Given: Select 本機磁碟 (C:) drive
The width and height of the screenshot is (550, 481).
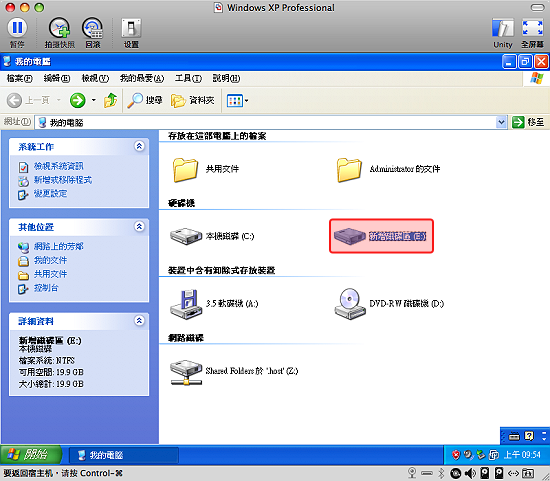Looking at the screenshot, I should pyautogui.click(x=212, y=236).
